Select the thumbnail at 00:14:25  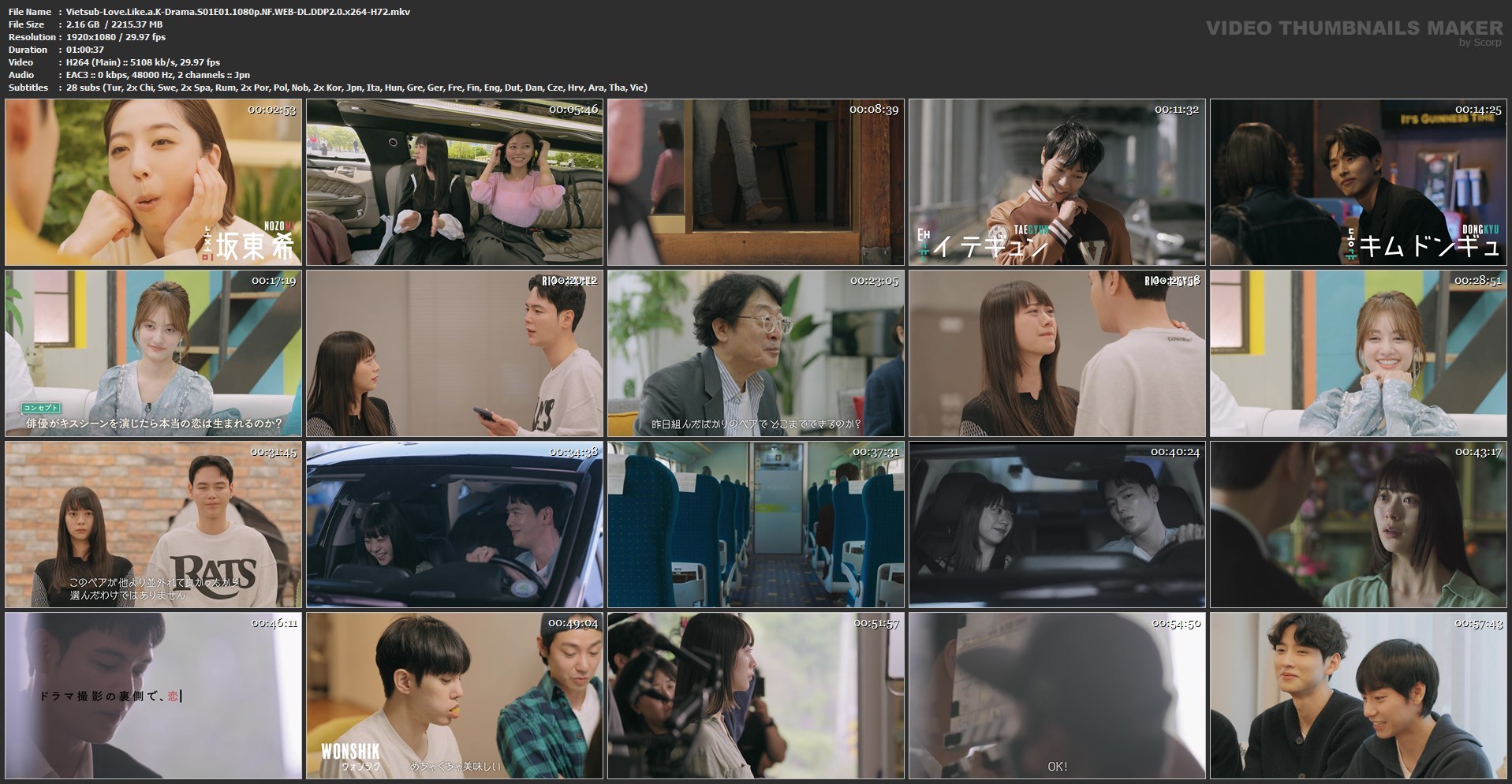[x=1358, y=182]
